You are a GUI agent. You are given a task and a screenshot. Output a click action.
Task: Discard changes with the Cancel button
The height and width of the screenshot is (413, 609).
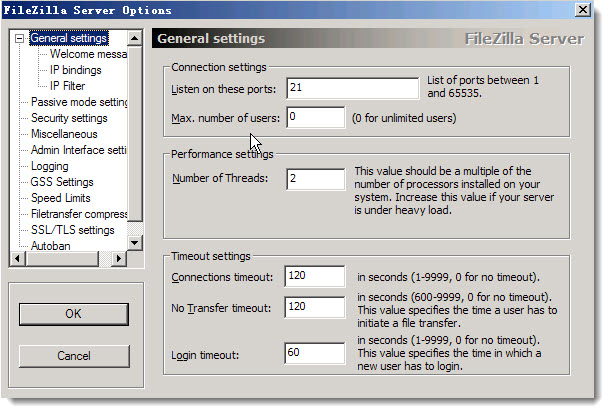click(x=74, y=356)
